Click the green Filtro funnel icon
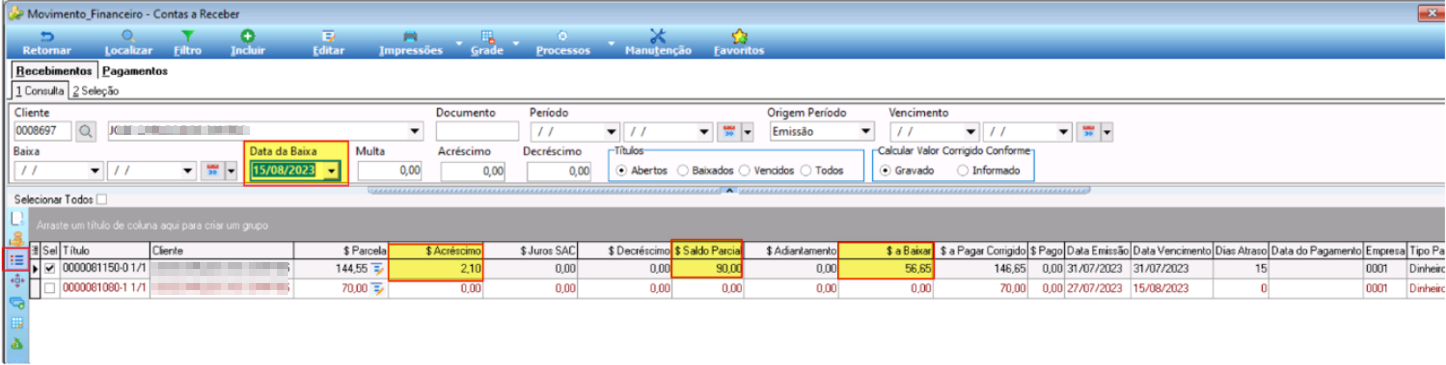 (x=187, y=35)
